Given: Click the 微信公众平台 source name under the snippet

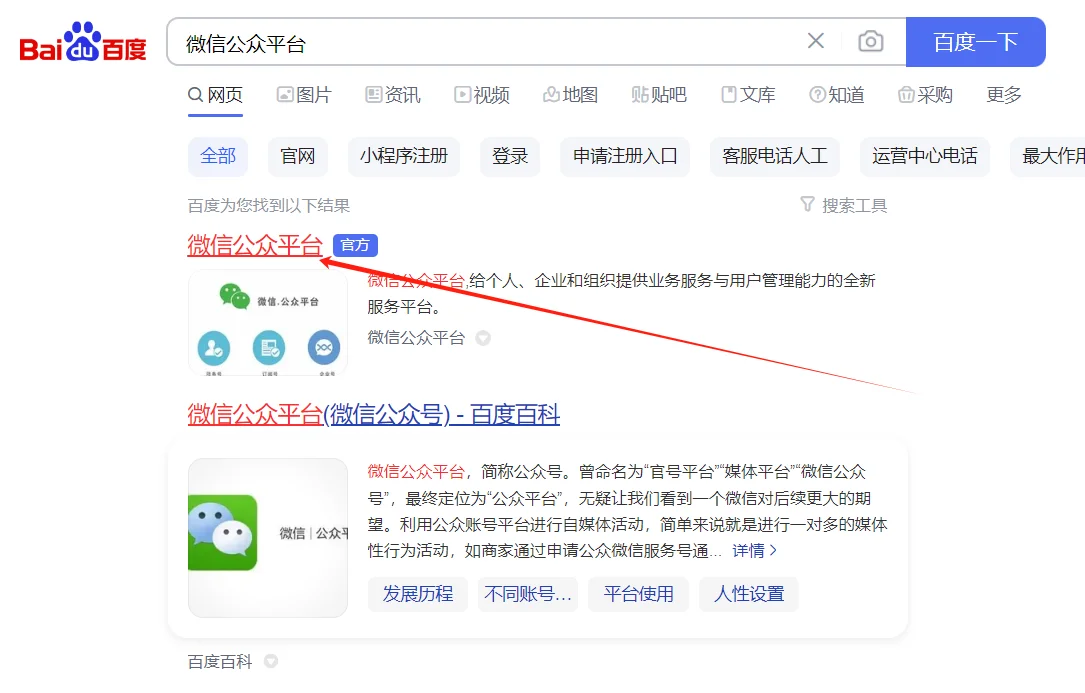Looking at the screenshot, I should (416, 338).
